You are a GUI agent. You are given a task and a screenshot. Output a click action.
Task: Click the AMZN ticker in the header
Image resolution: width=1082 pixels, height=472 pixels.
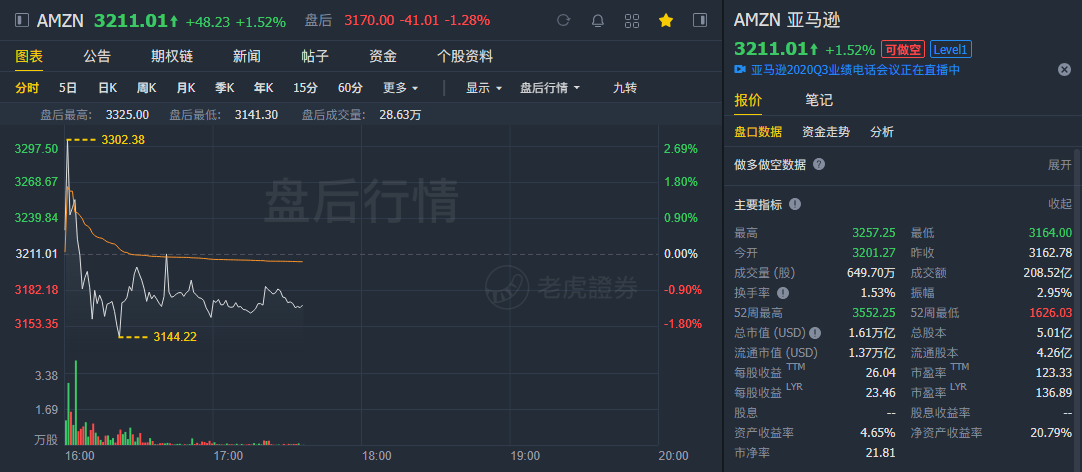60,21
